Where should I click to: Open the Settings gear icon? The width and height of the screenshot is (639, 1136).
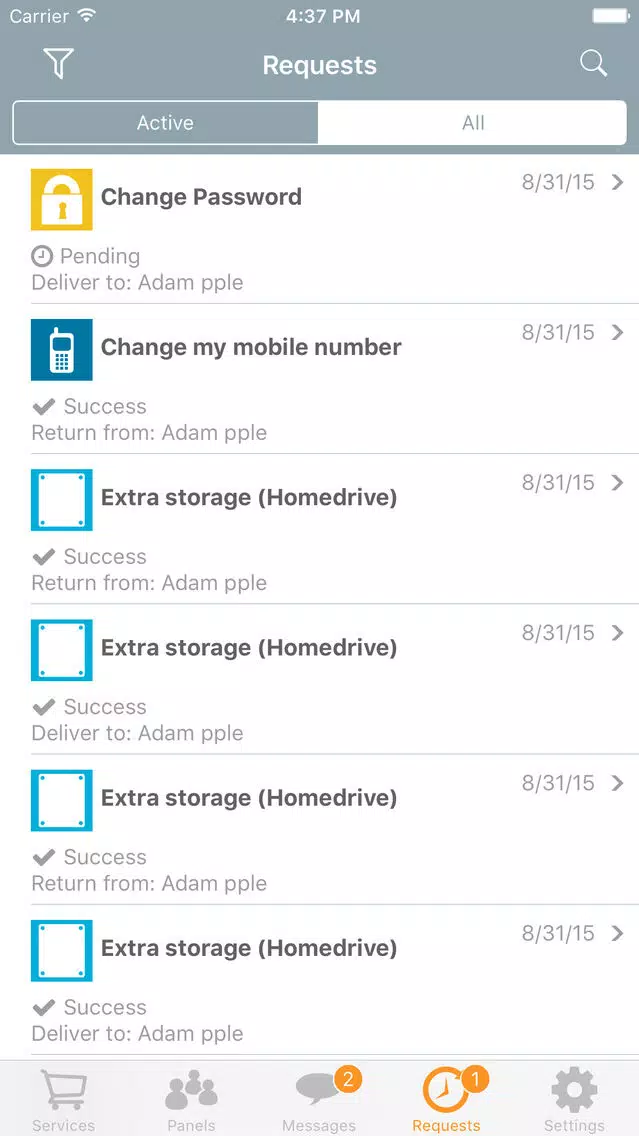pos(574,1099)
